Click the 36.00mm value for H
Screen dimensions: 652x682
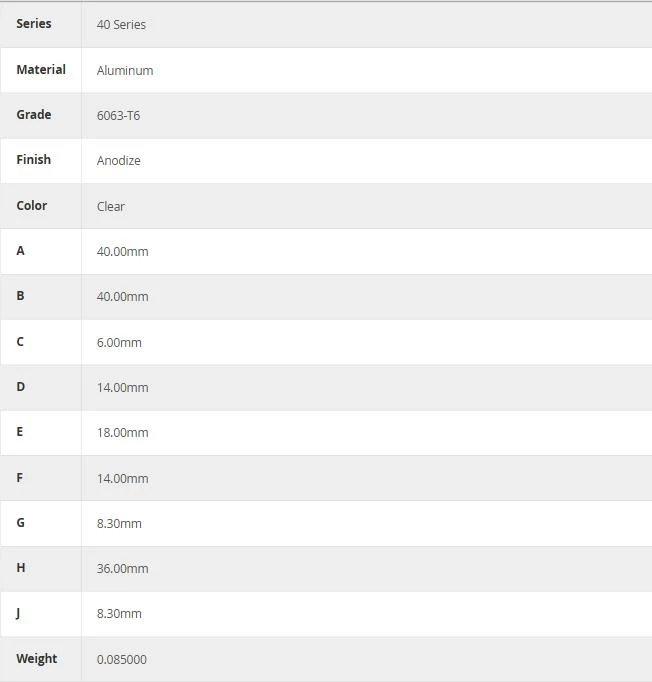pyautogui.click(x=123, y=568)
